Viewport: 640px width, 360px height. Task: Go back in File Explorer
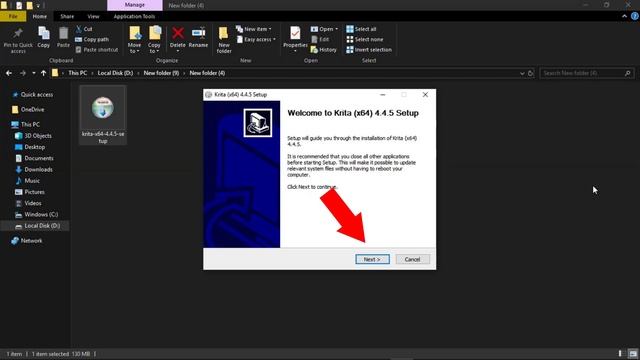[9, 73]
